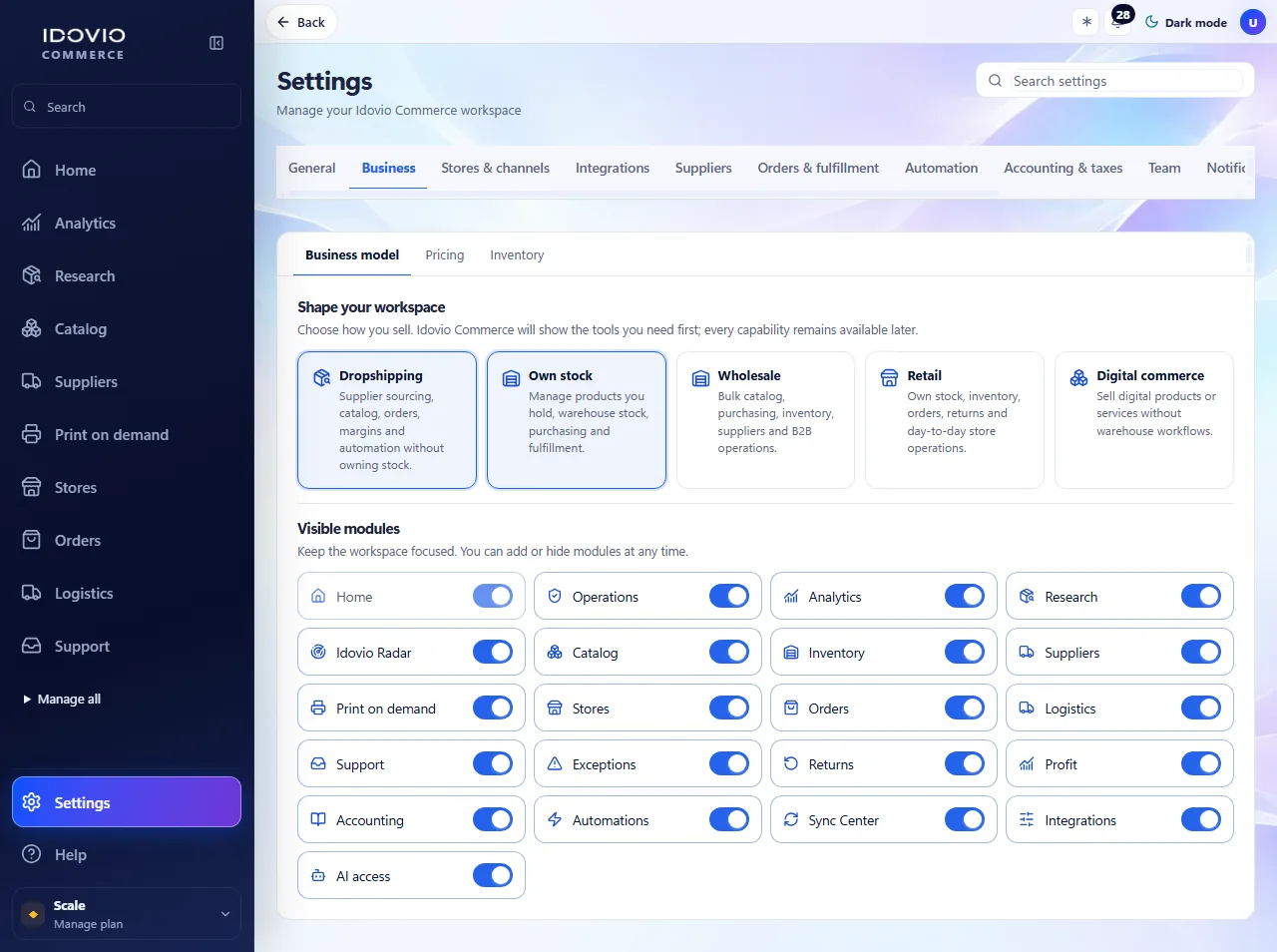The image size is (1277, 952).
Task: Open Catalog from the sidebar cubes icon
Action: pyautogui.click(x=32, y=328)
